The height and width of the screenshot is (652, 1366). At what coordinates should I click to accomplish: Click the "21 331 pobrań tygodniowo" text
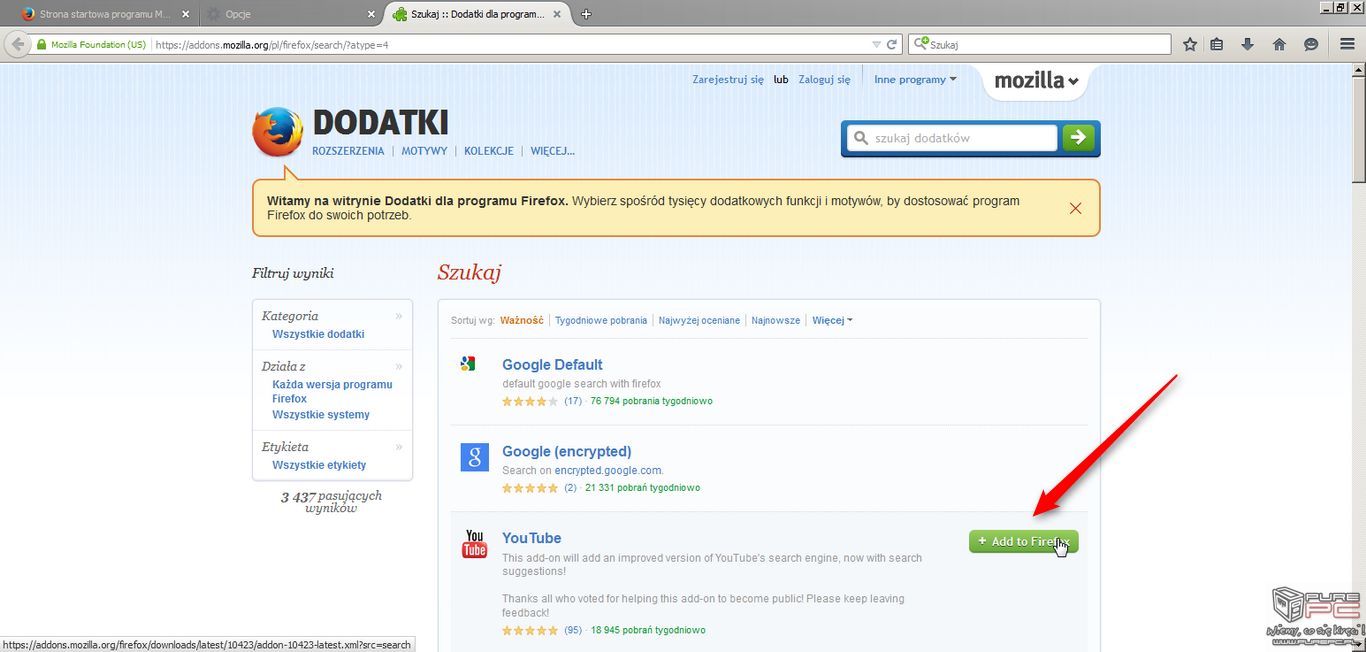642,488
